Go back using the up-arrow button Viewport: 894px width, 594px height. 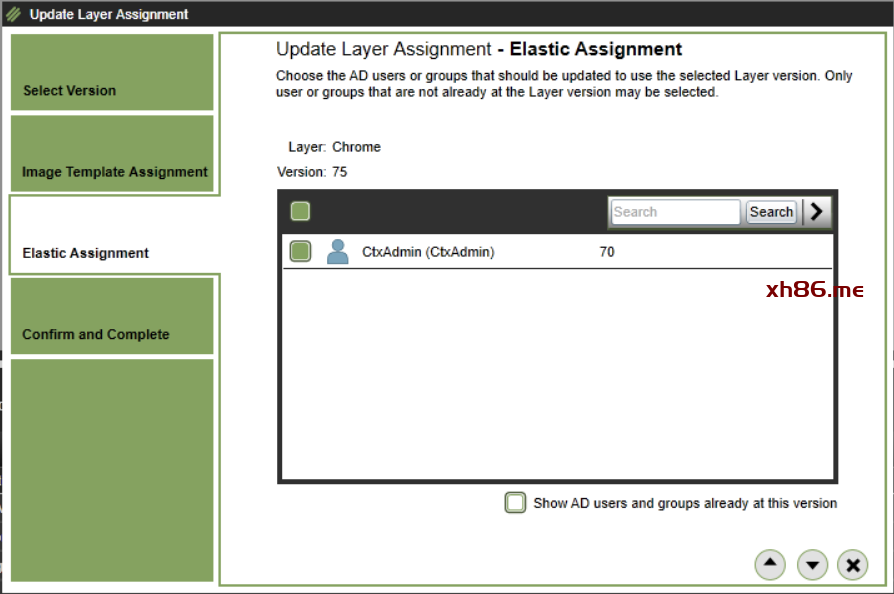coord(769,564)
